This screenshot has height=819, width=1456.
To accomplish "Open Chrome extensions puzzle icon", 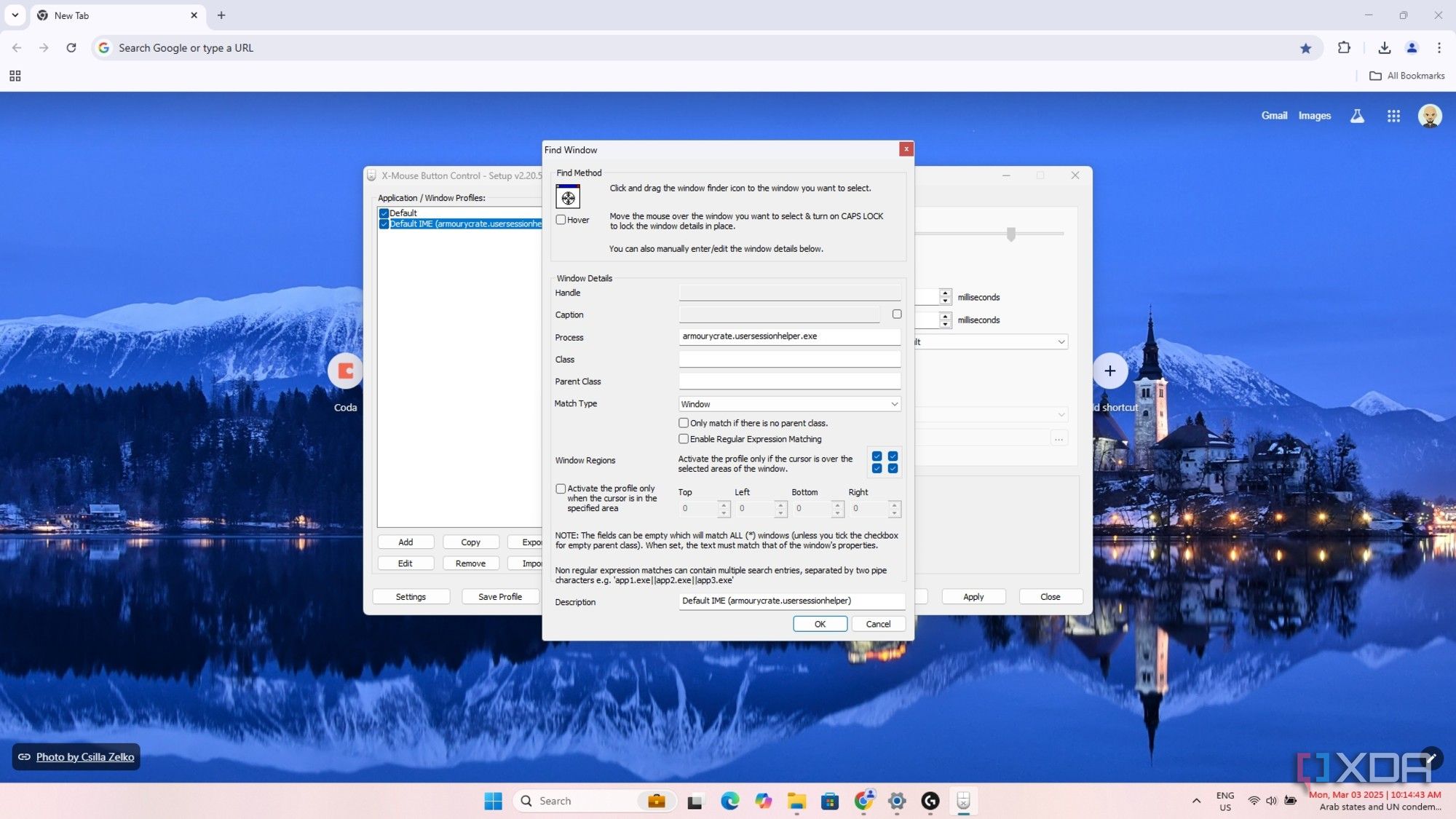I will pyautogui.click(x=1344, y=48).
